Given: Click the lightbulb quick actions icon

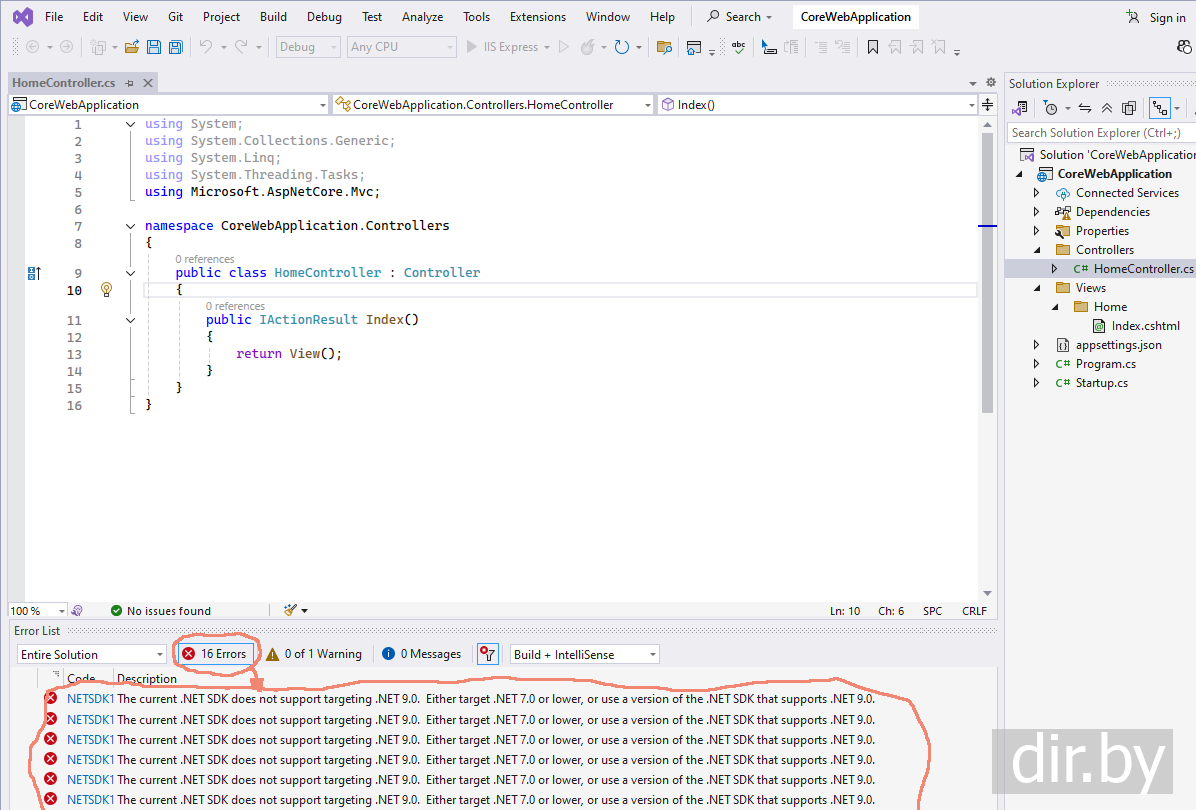Looking at the screenshot, I should click(106, 290).
